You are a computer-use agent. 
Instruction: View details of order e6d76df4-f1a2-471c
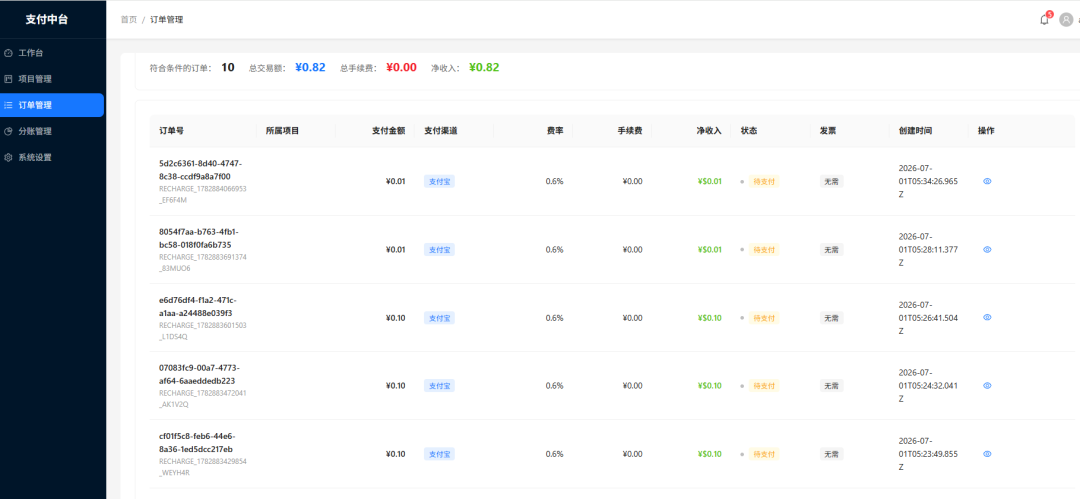pyautogui.click(x=987, y=318)
